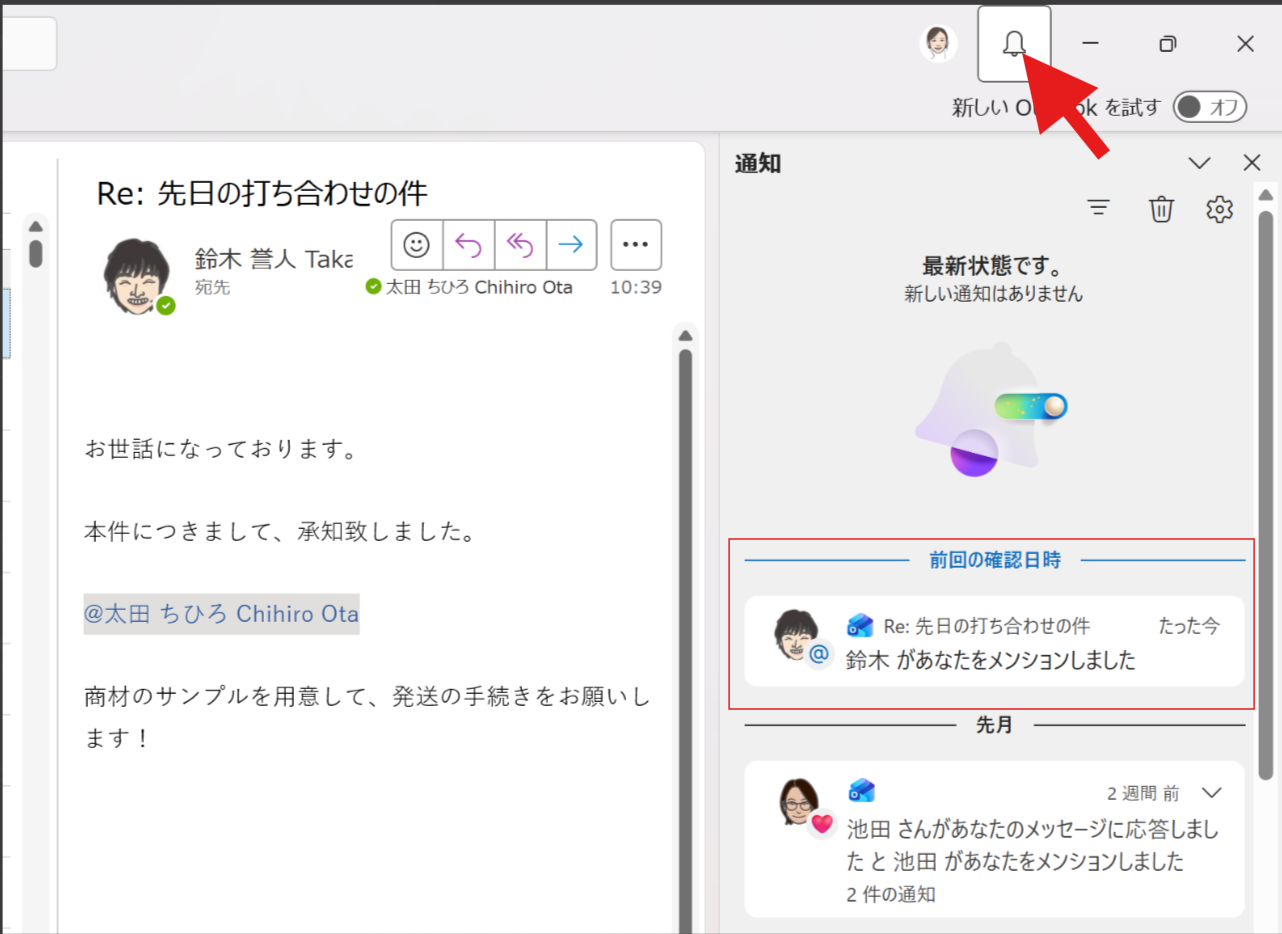Click the @太田 ちひろ Chihiro Ota mention
The height and width of the screenshot is (934, 1282).
[x=221, y=613]
